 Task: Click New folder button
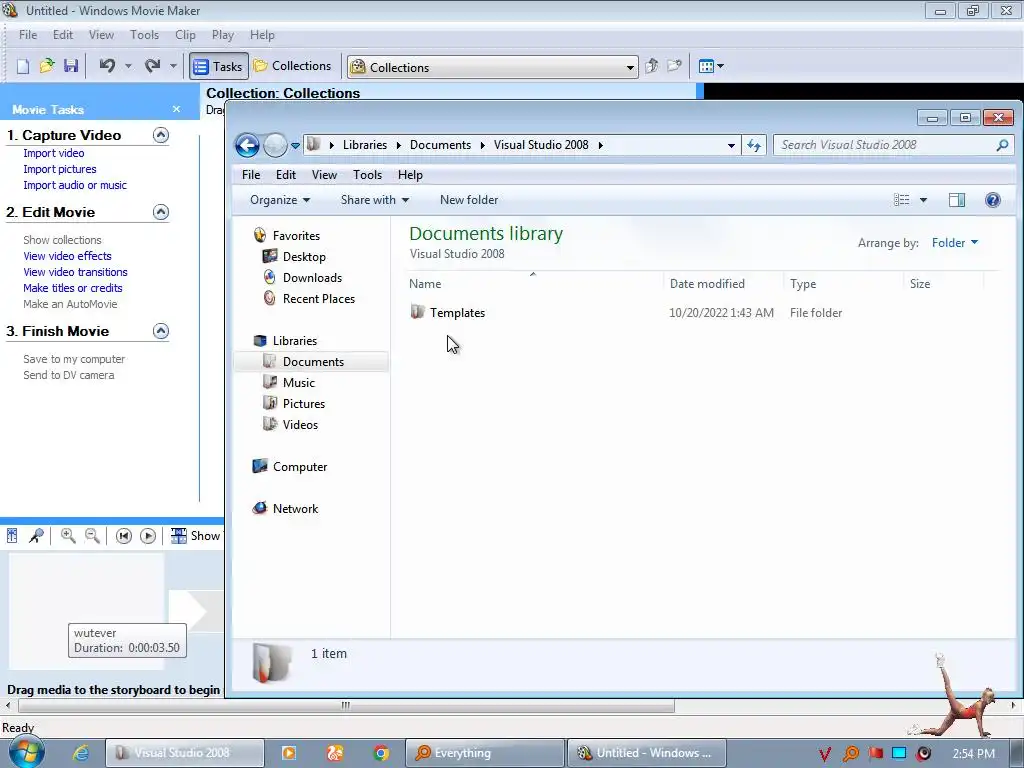pyautogui.click(x=469, y=200)
